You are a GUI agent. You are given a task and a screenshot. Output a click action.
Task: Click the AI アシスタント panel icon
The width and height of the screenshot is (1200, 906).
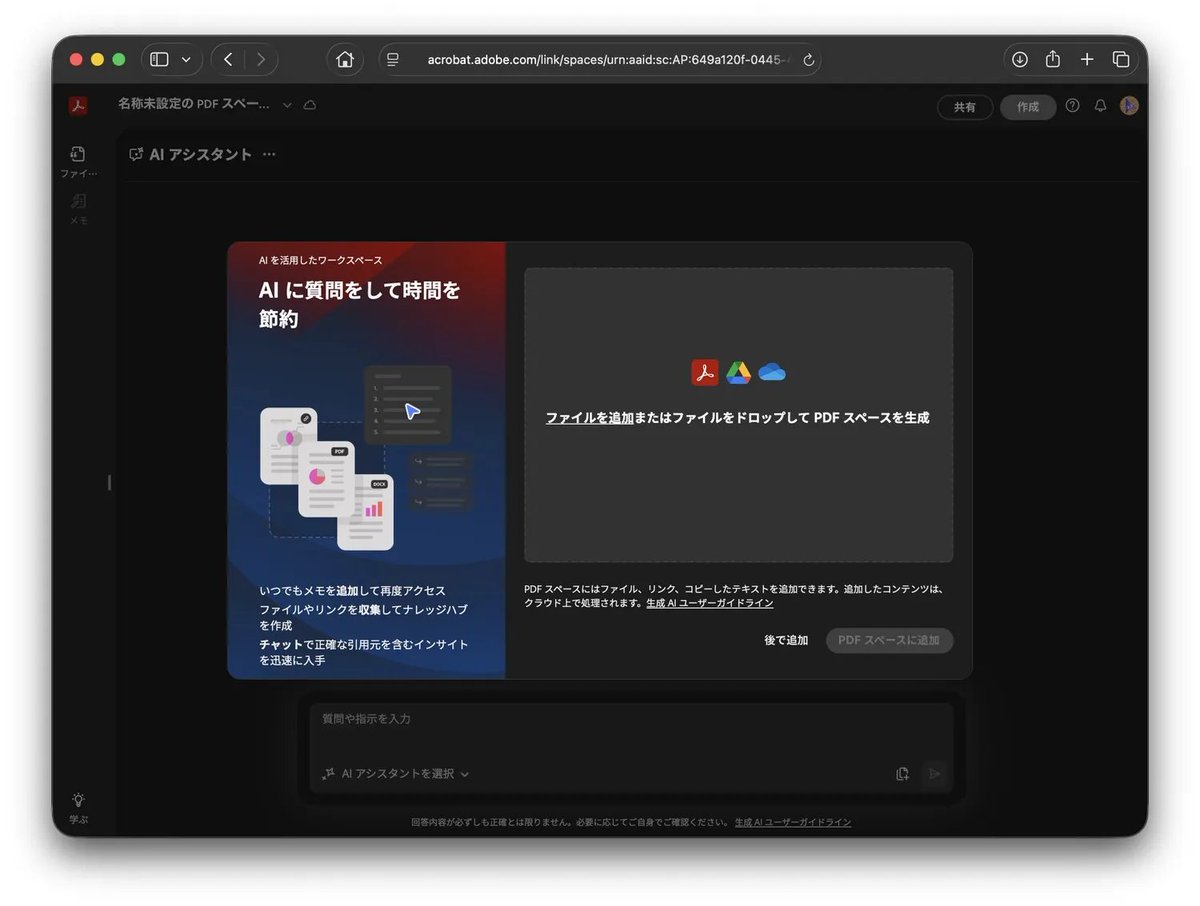click(136, 154)
